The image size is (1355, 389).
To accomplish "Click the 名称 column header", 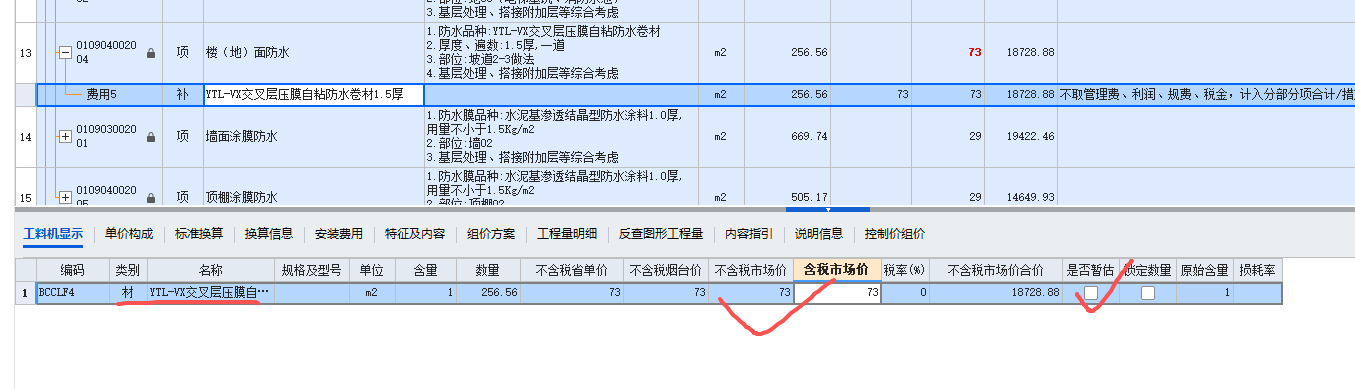I will [210, 270].
